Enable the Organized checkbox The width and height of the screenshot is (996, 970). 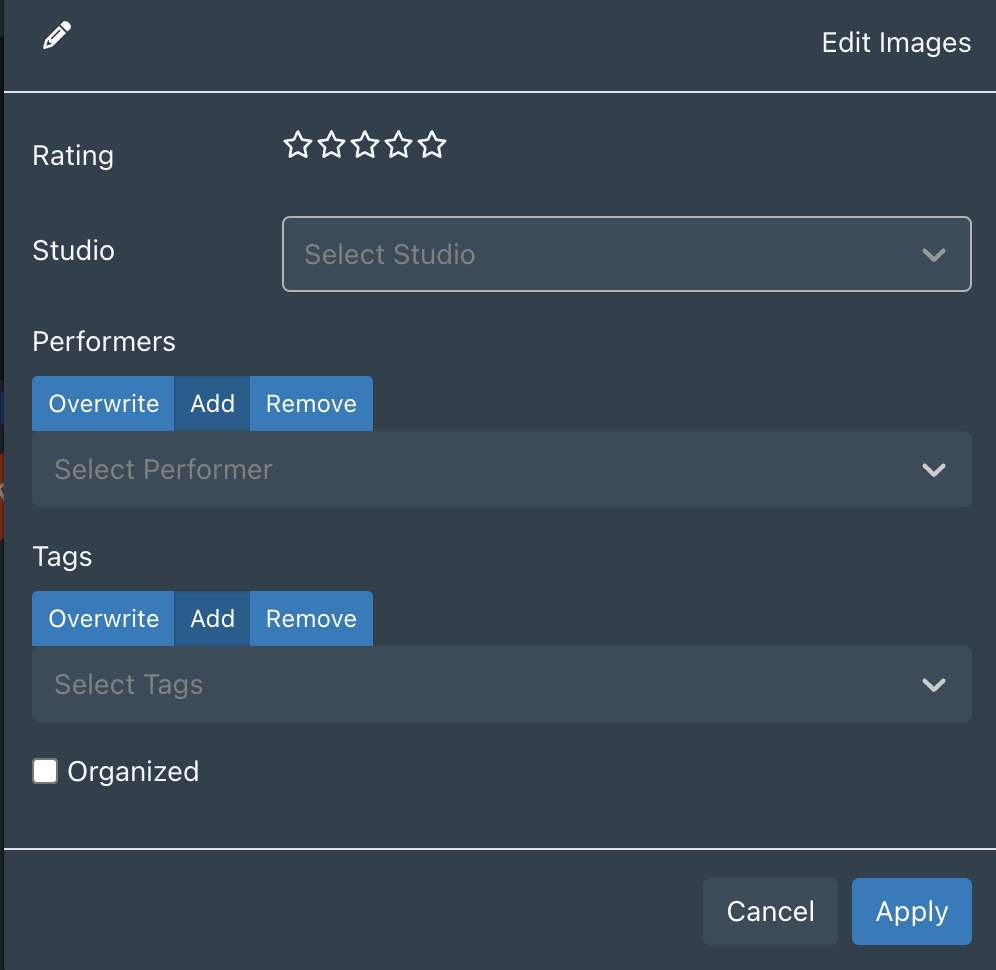tap(45, 770)
